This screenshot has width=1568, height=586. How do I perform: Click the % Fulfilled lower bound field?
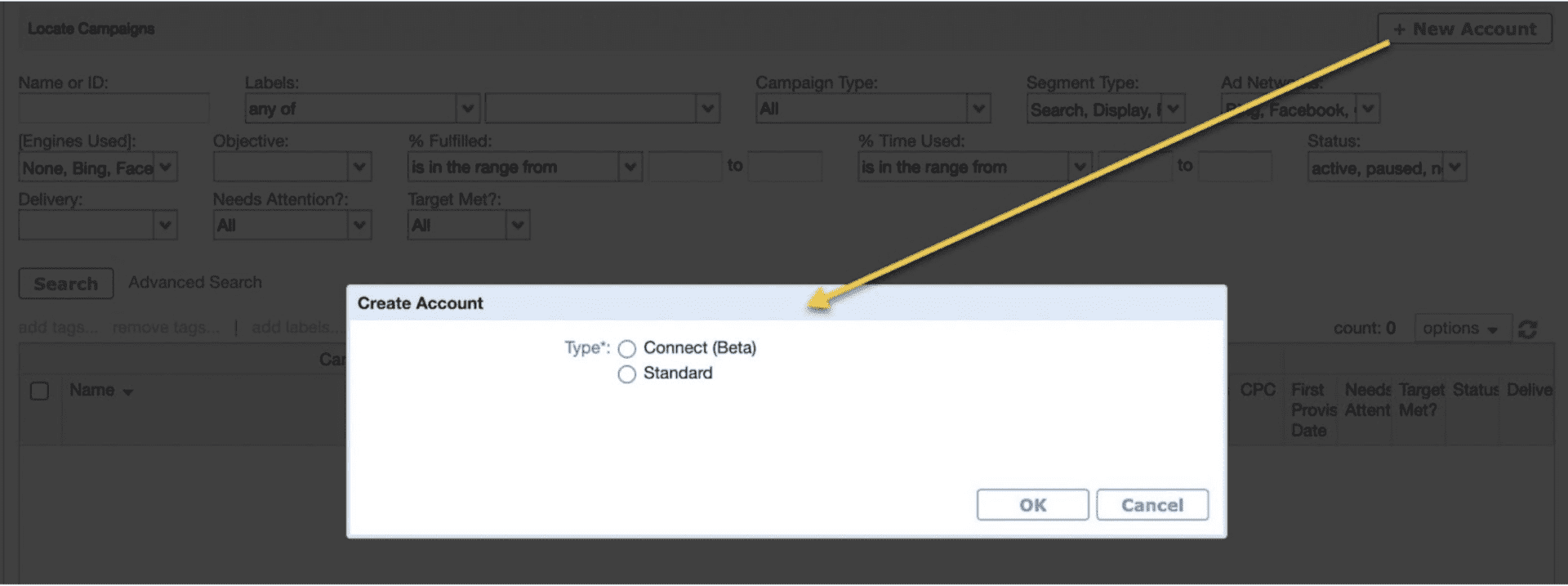[685, 167]
